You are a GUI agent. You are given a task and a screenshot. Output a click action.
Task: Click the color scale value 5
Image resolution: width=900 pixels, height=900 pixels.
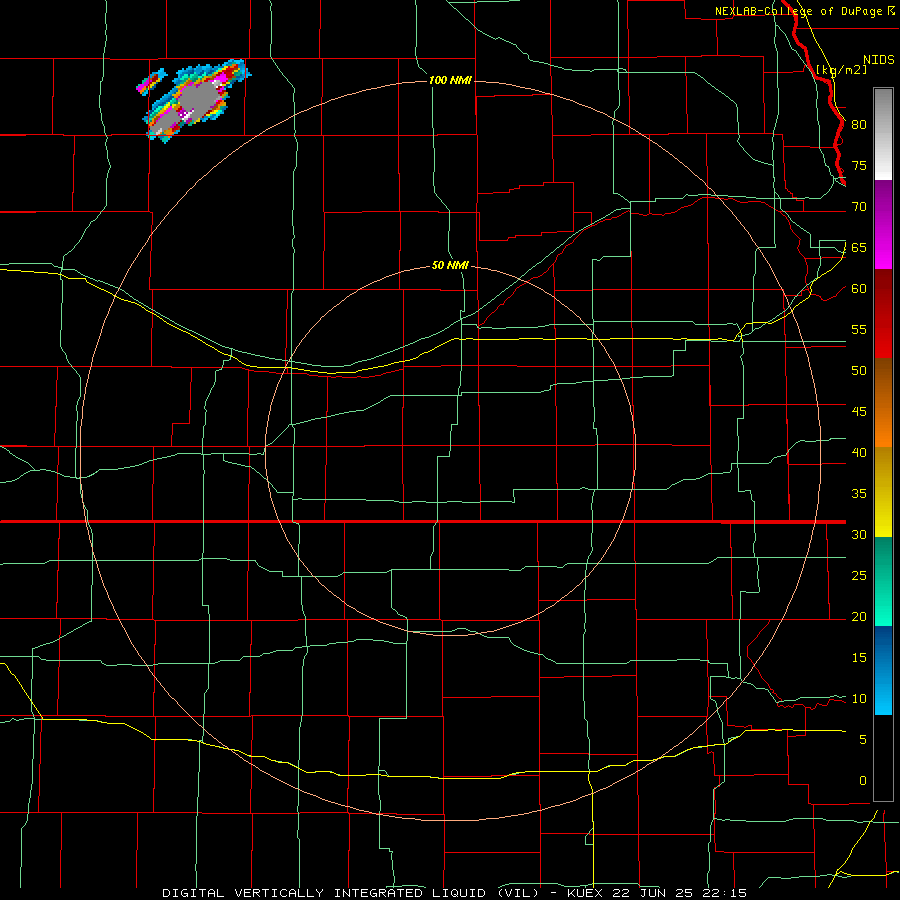tap(863, 740)
